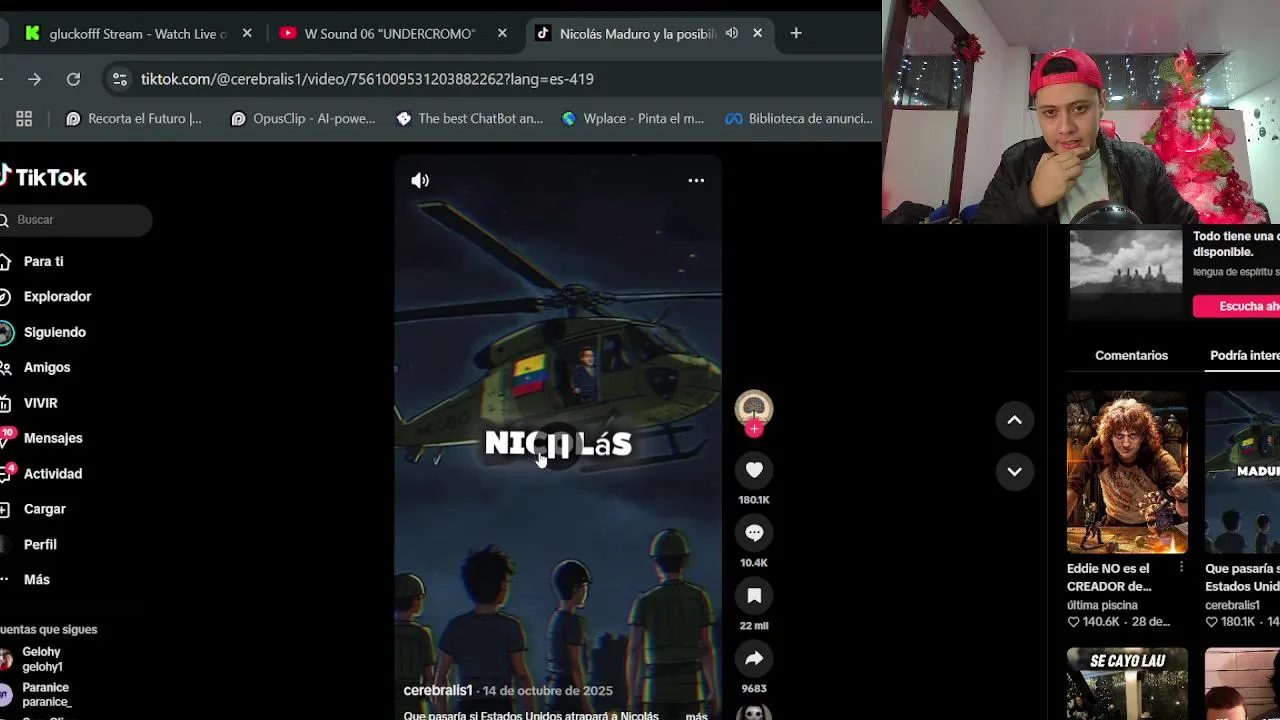Open Amigos in the sidebar
The height and width of the screenshot is (720, 1280).
[47, 368]
